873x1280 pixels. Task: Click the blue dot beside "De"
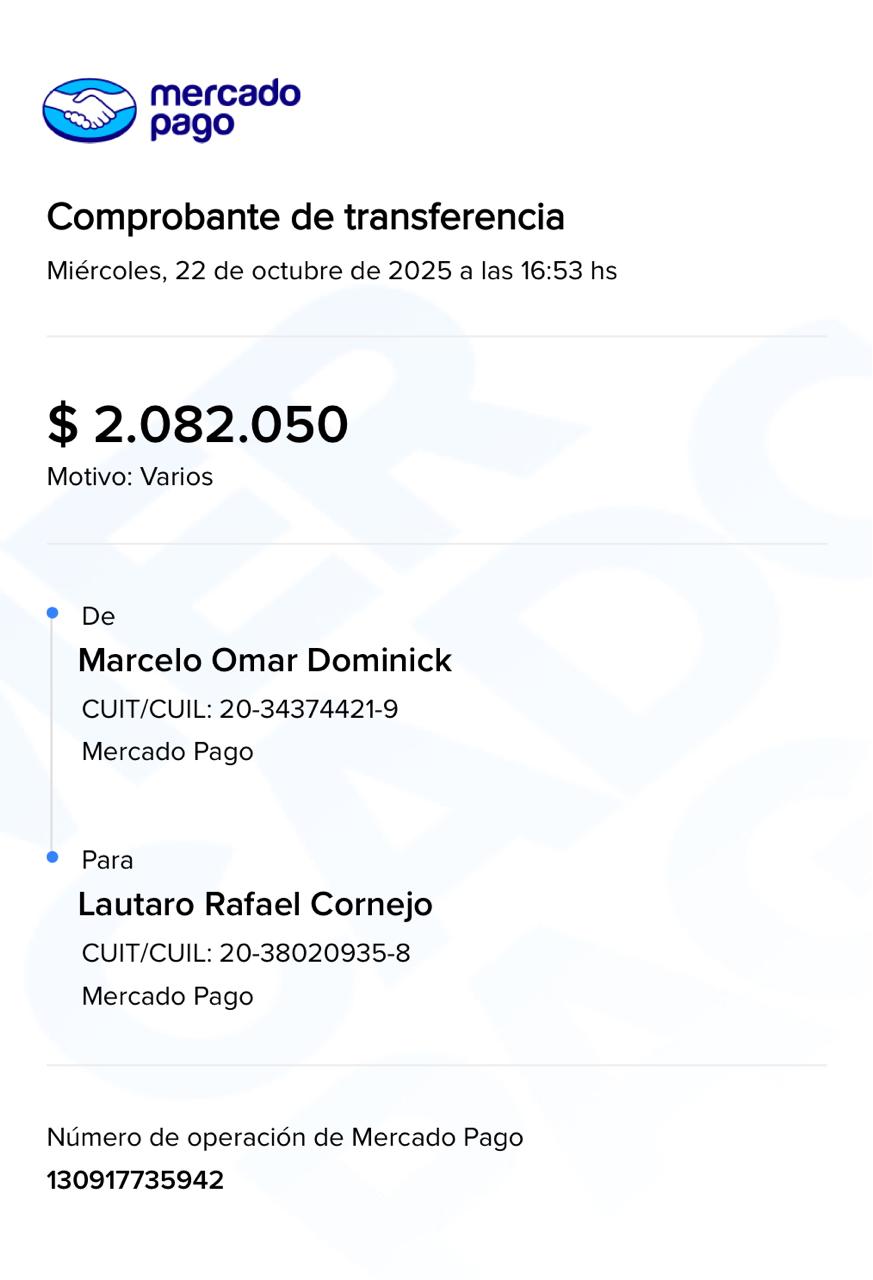click(x=53, y=613)
